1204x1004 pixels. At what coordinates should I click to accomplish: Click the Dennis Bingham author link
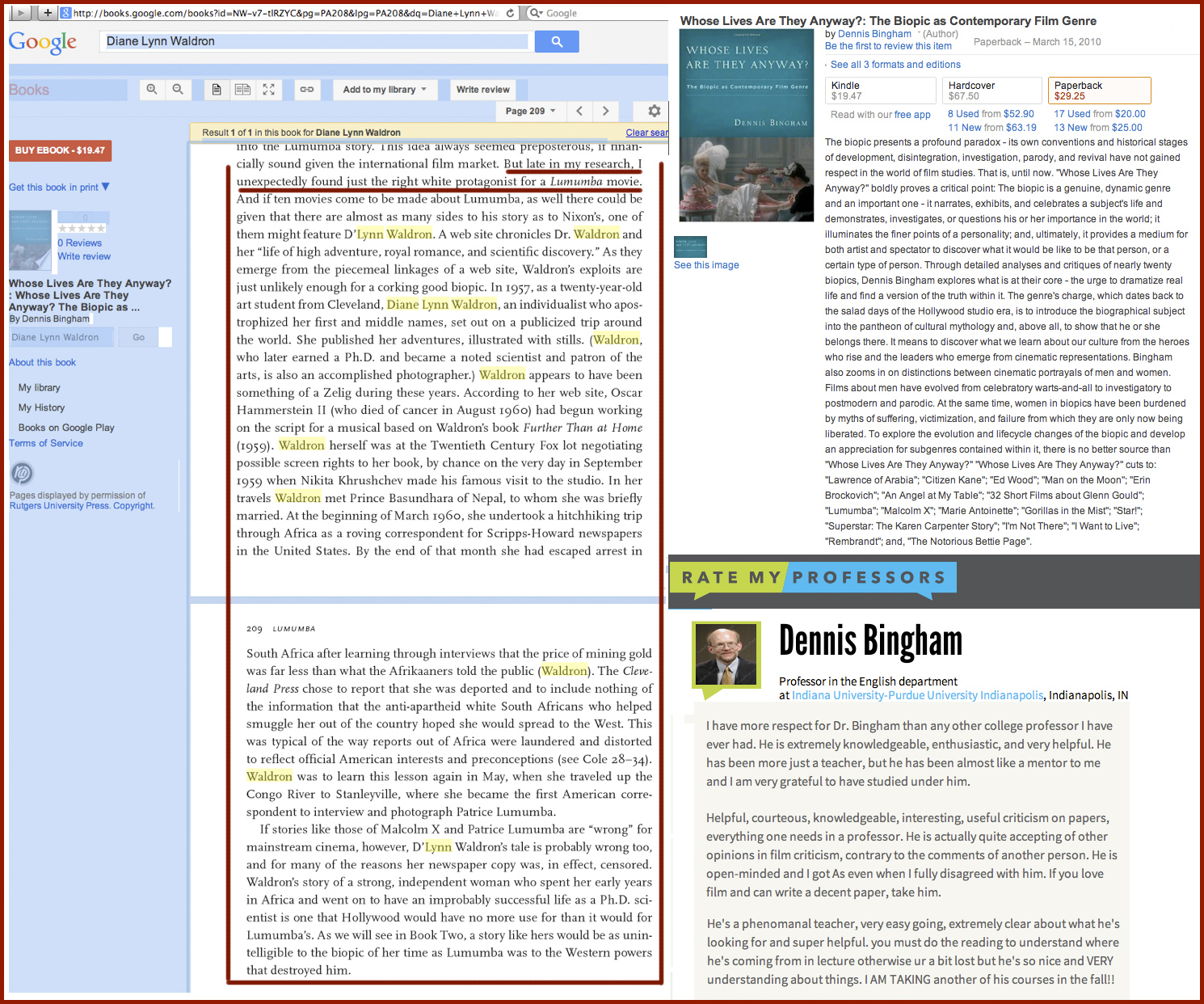[x=874, y=34]
